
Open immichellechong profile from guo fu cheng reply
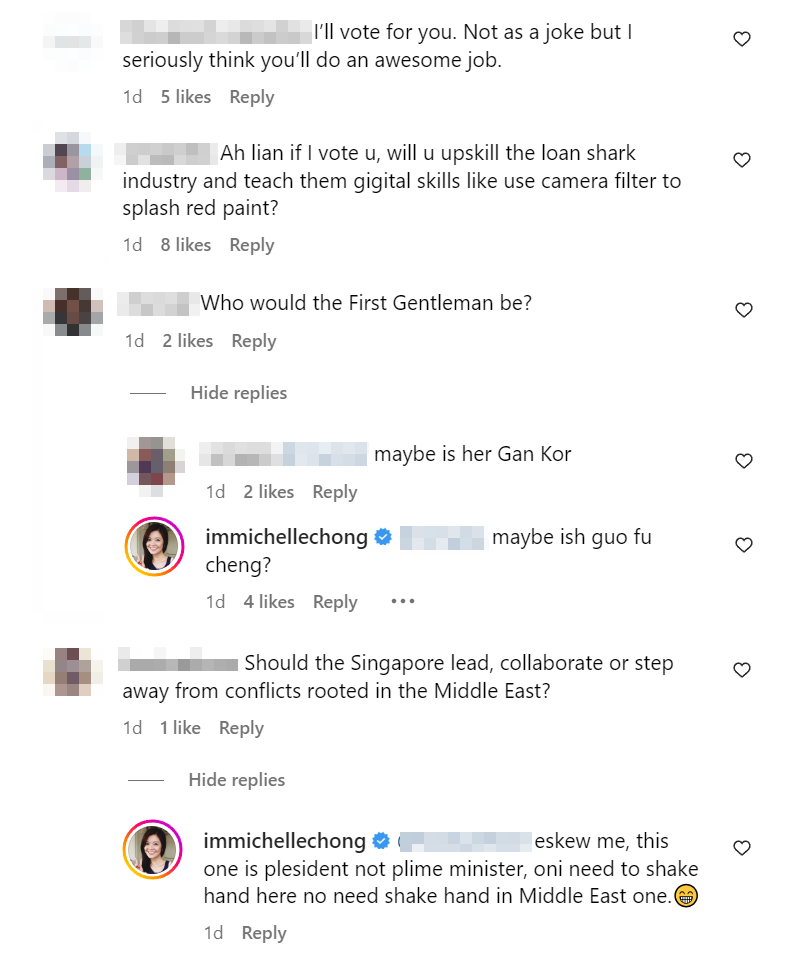(x=286, y=537)
